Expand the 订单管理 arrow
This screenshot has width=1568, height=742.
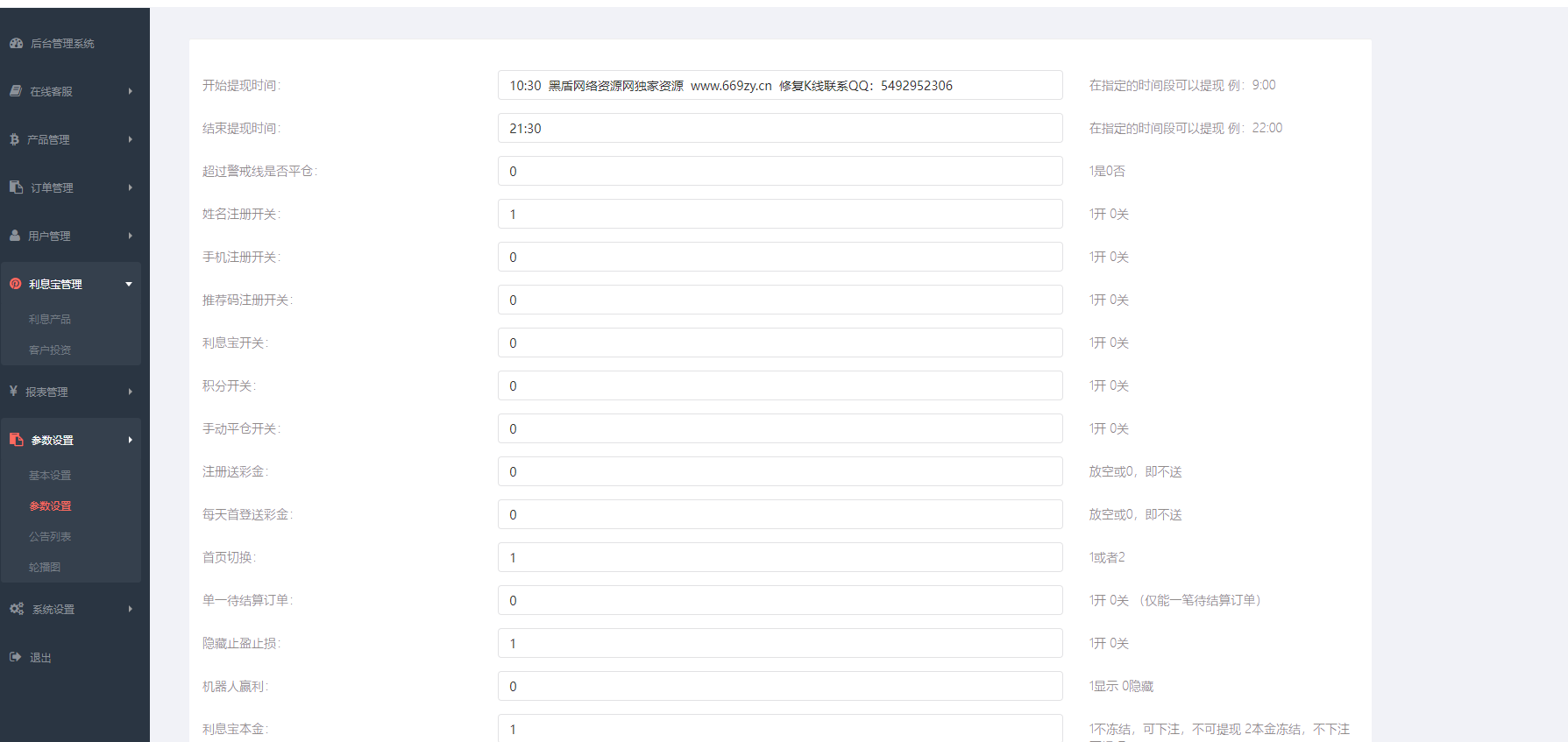click(x=130, y=187)
